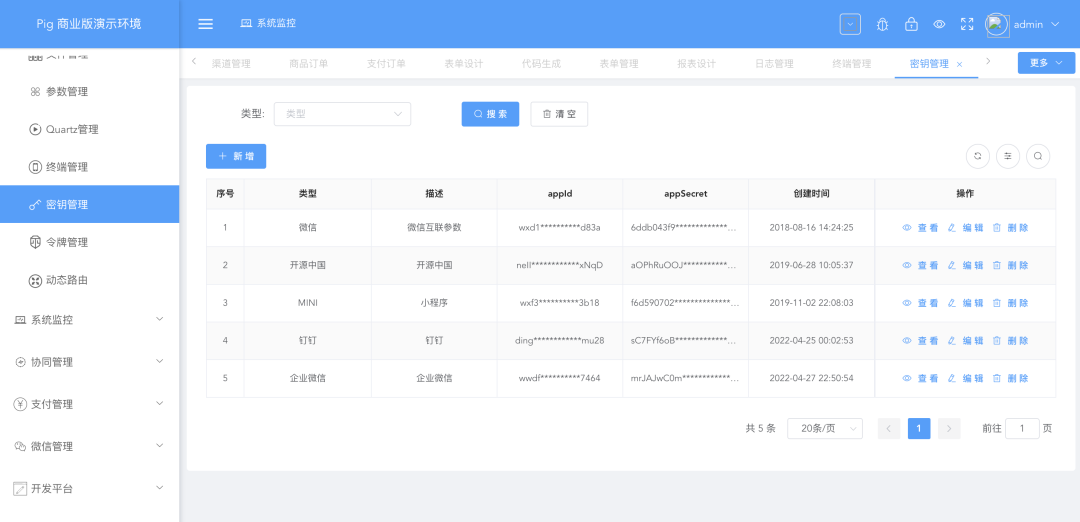Switch to 渠道管理 tab
Screen dimensions: 1080x522
pos(231,64)
